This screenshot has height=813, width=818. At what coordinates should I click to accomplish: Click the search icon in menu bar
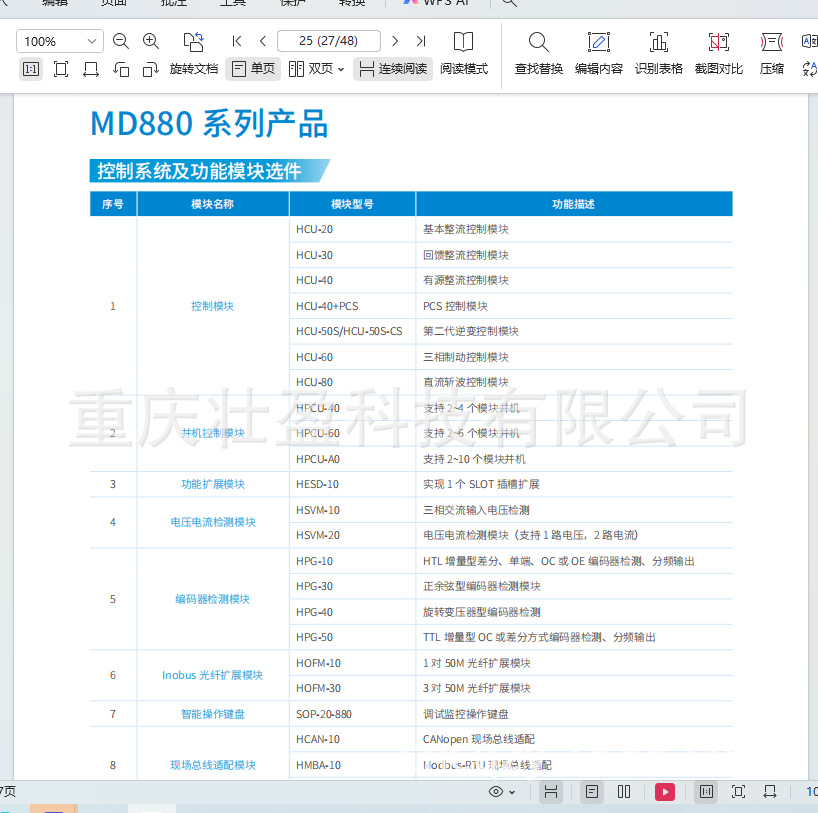click(x=510, y=3)
